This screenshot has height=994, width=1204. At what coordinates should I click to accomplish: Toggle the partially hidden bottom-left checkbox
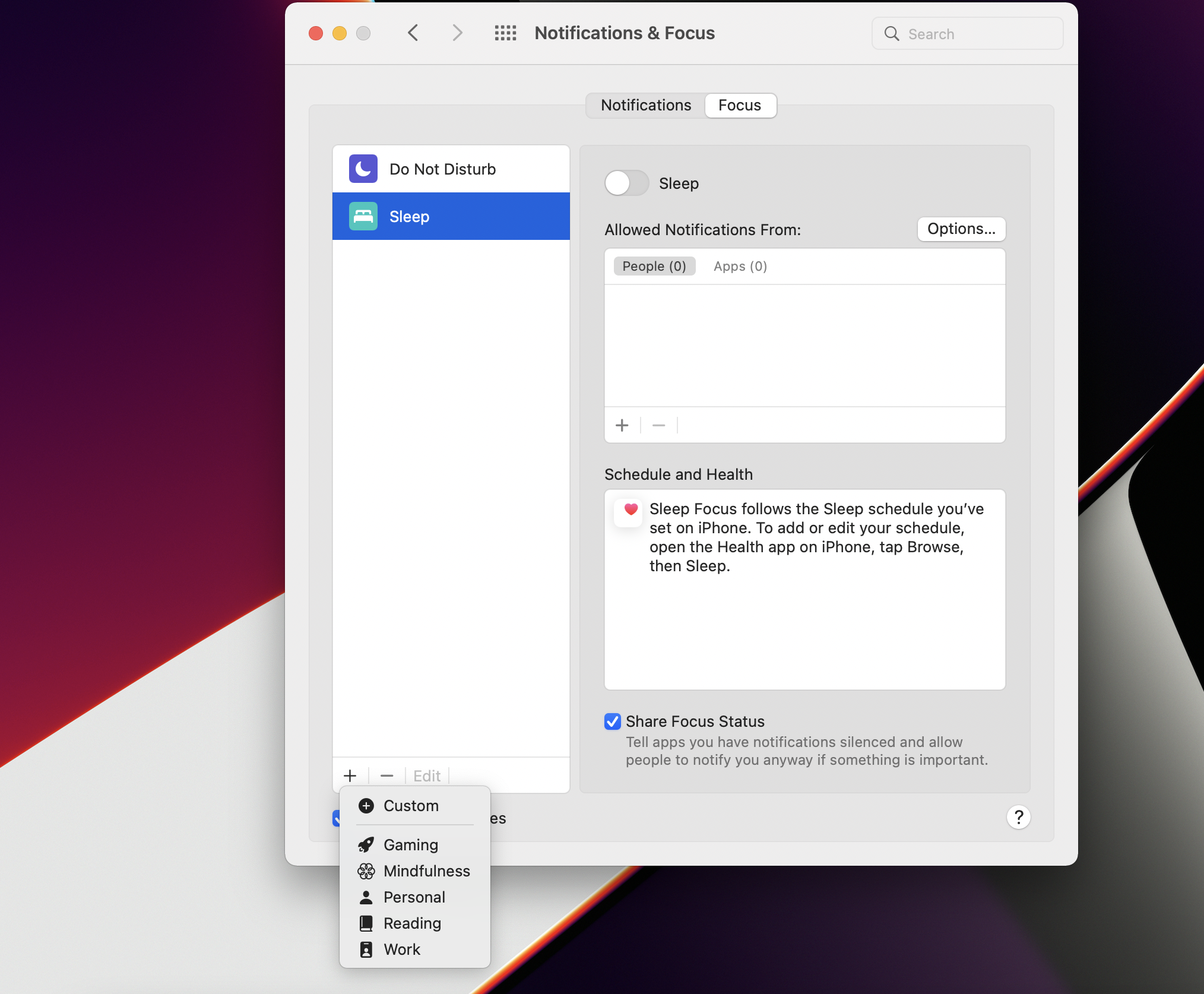point(336,819)
